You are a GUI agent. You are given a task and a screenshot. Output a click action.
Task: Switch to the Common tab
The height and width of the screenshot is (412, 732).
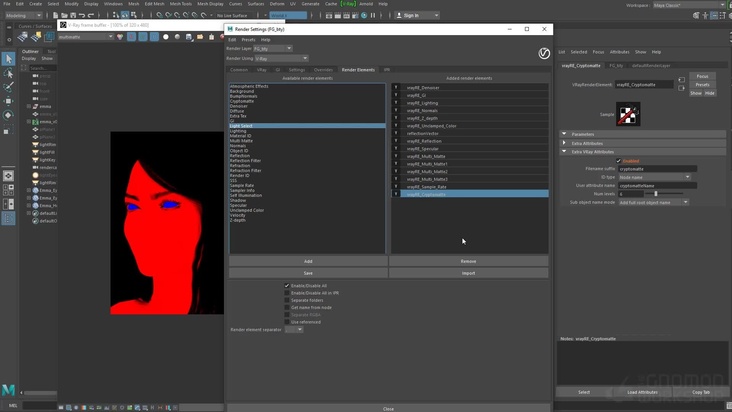(x=239, y=70)
